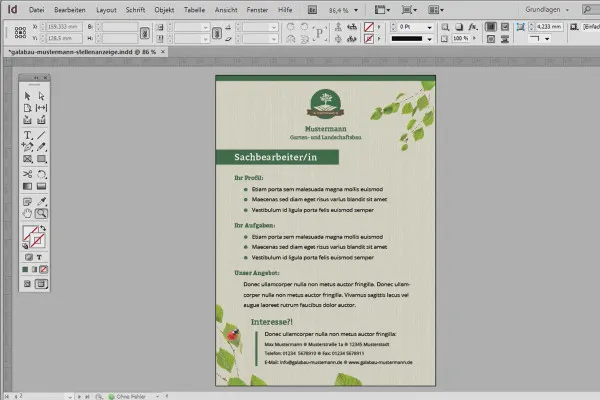The width and height of the screenshot is (600, 400).
Task: Toggle Normal view mode button
Action: pyautogui.click(x=27, y=284)
